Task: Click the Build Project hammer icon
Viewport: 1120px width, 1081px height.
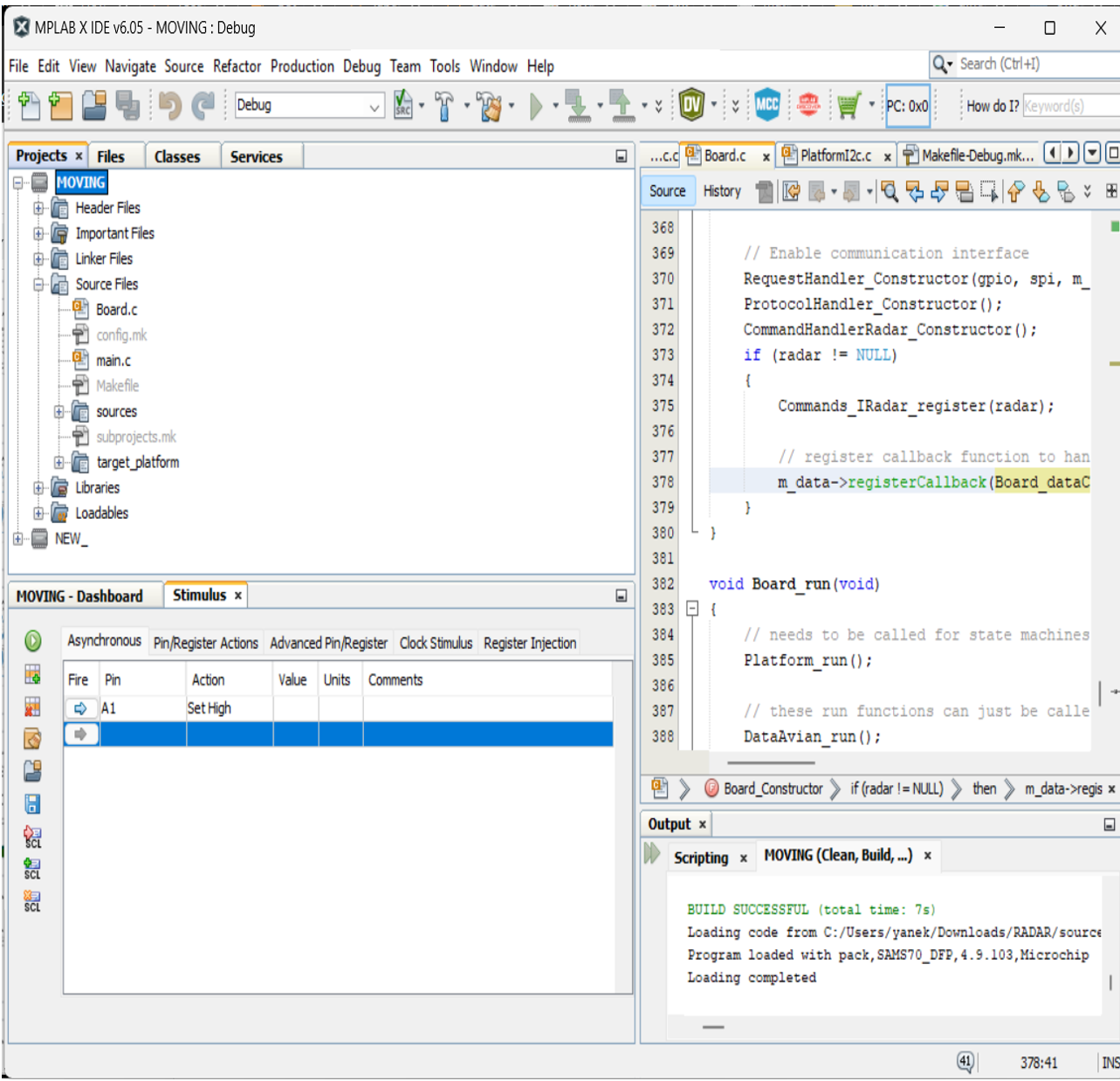Action: 444,106
